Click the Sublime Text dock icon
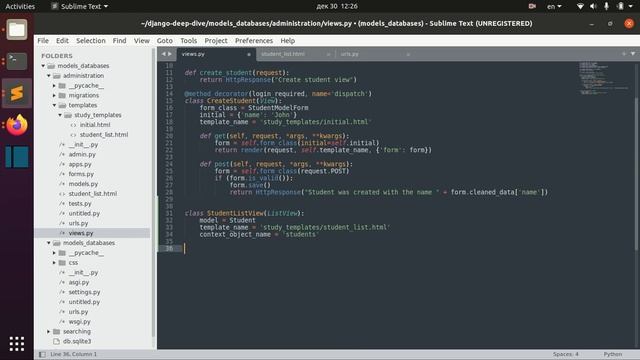 (17, 93)
